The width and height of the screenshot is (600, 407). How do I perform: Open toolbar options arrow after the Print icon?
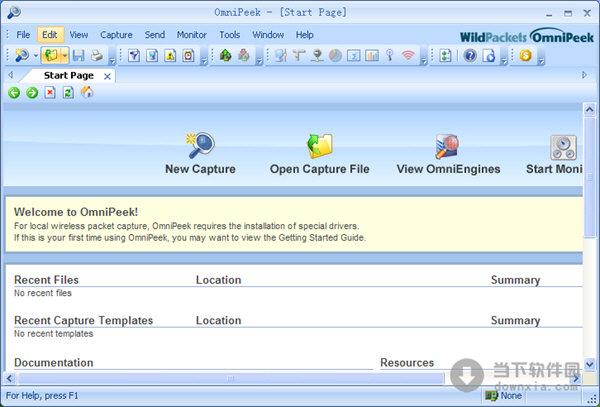pos(112,60)
